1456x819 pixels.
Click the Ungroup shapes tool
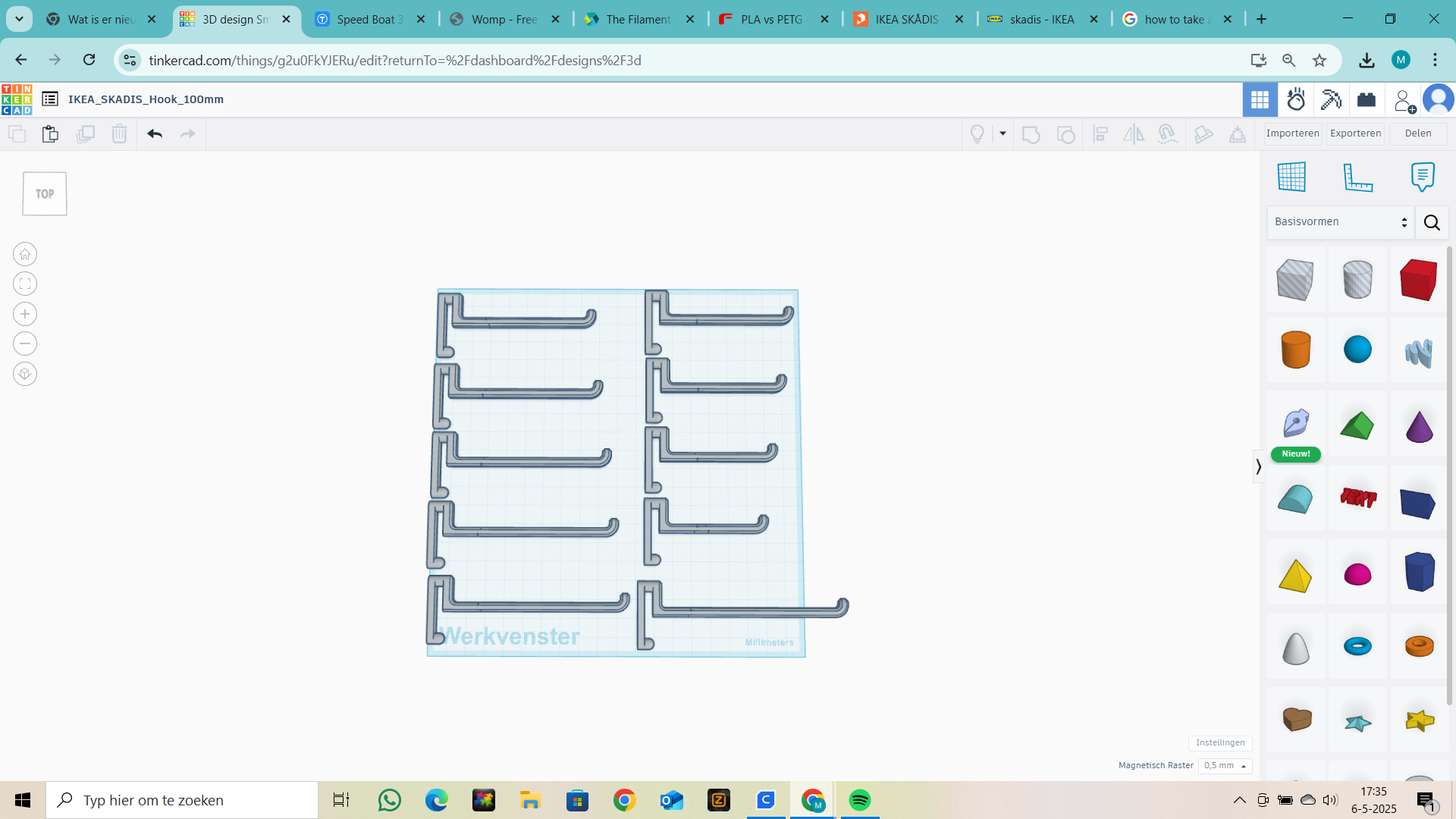coord(1065,135)
